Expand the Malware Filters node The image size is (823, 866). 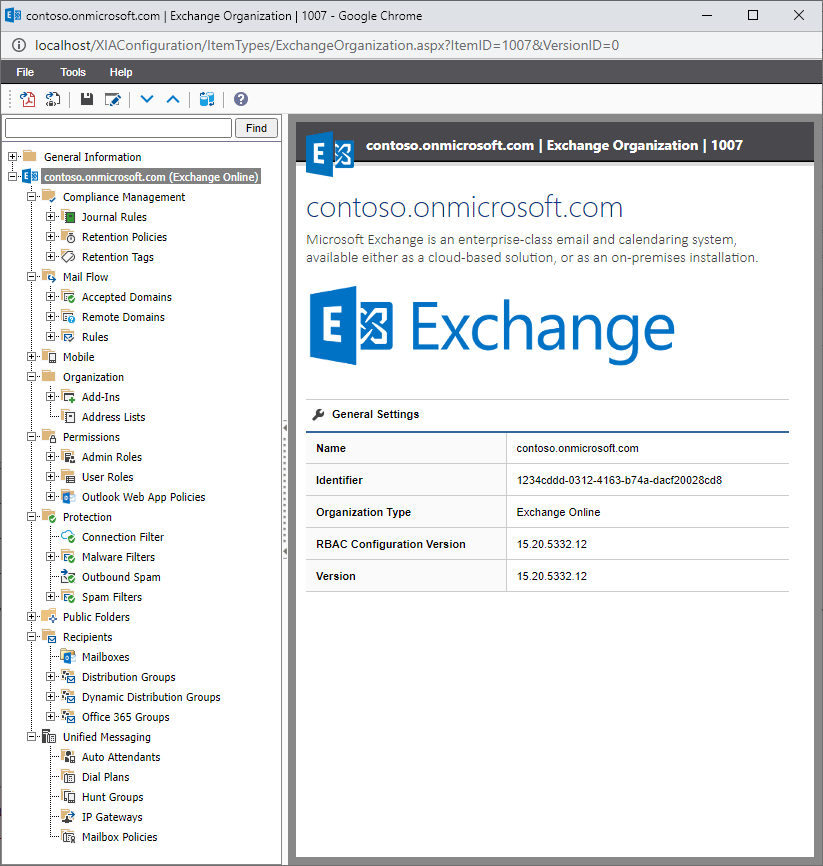tap(50, 557)
